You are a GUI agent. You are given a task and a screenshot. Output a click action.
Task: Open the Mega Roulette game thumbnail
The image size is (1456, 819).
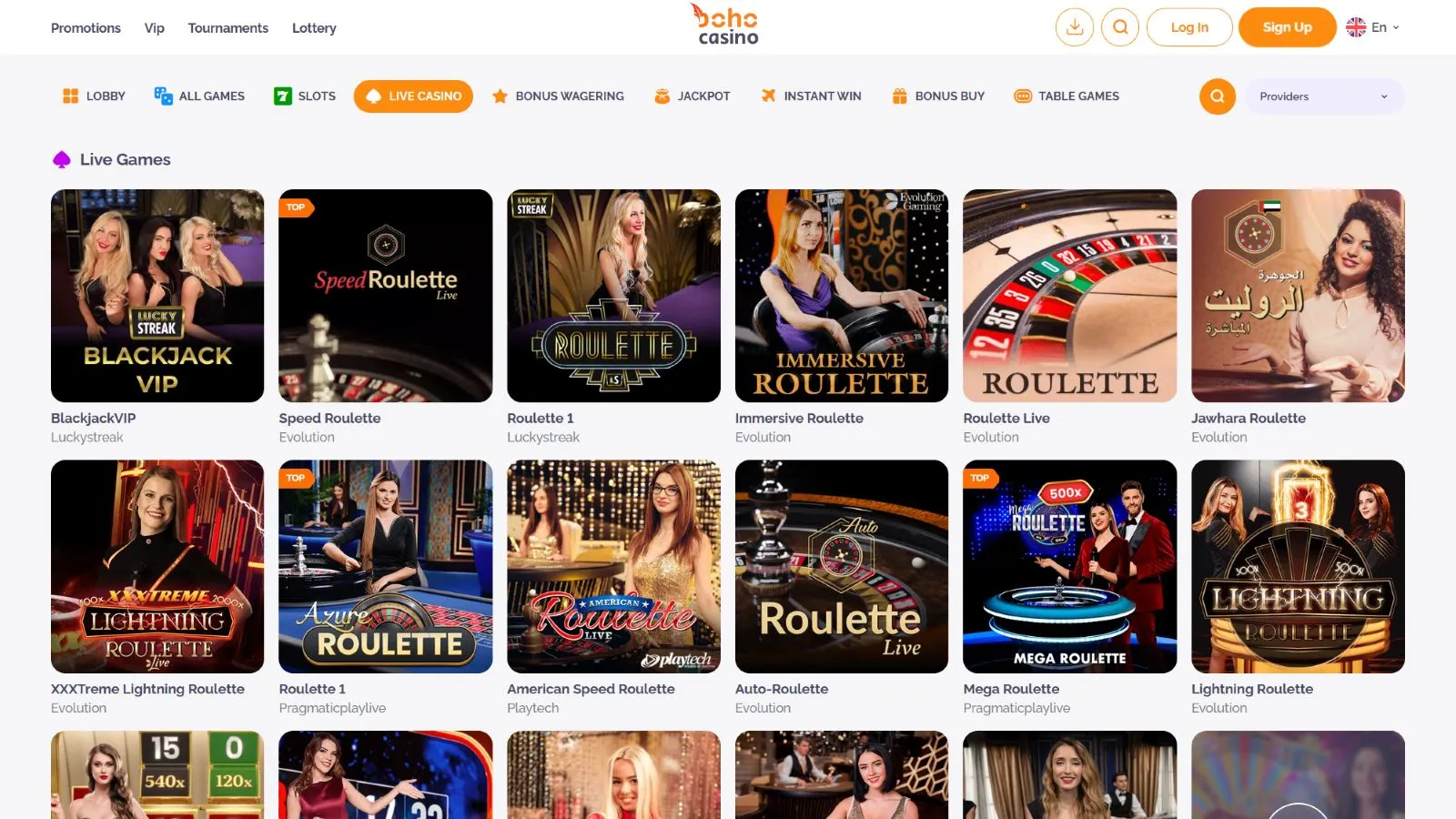(1069, 566)
